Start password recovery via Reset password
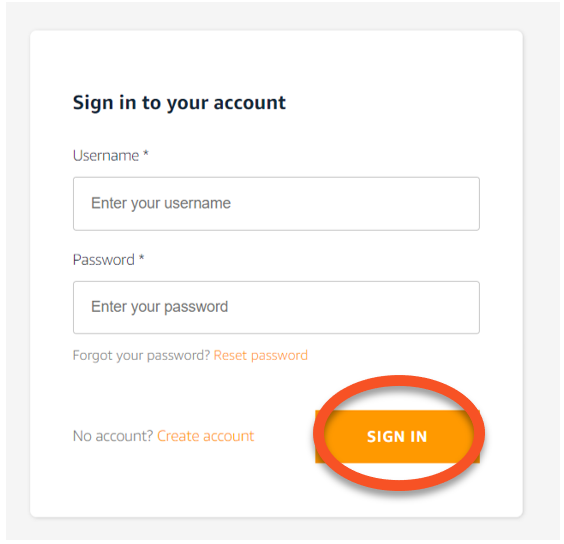 [261, 355]
